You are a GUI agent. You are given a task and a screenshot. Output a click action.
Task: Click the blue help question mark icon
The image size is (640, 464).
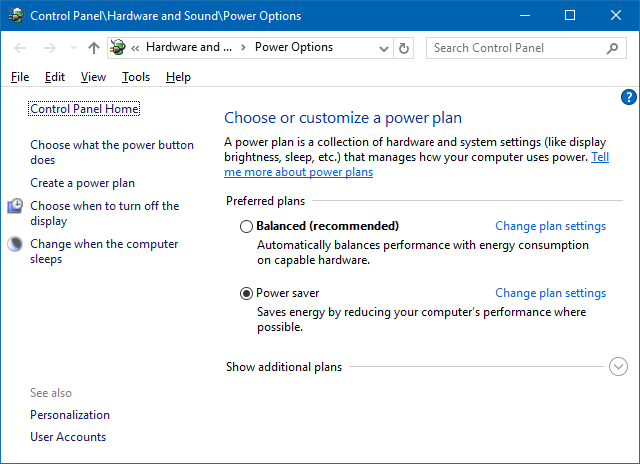click(628, 97)
